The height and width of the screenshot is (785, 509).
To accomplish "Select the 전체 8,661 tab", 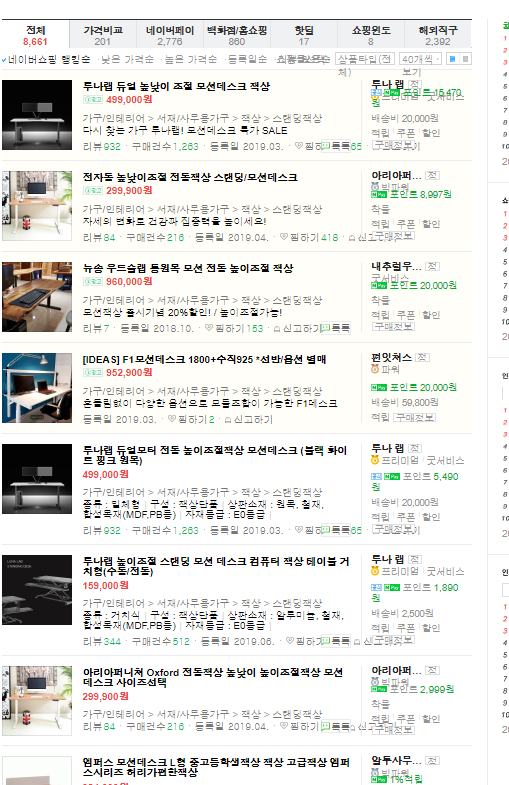I will (36, 36).
